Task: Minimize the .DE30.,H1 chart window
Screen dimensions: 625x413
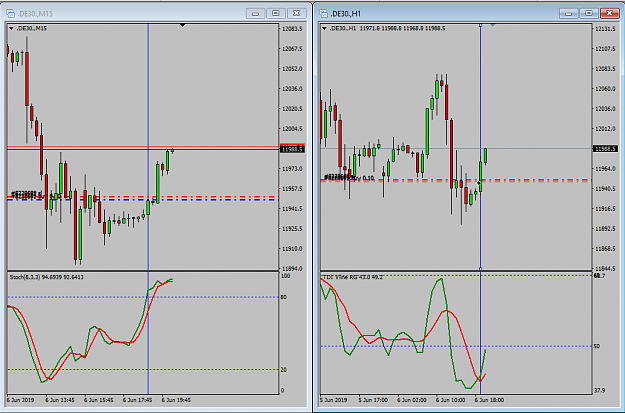Action: tap(568, 14)
